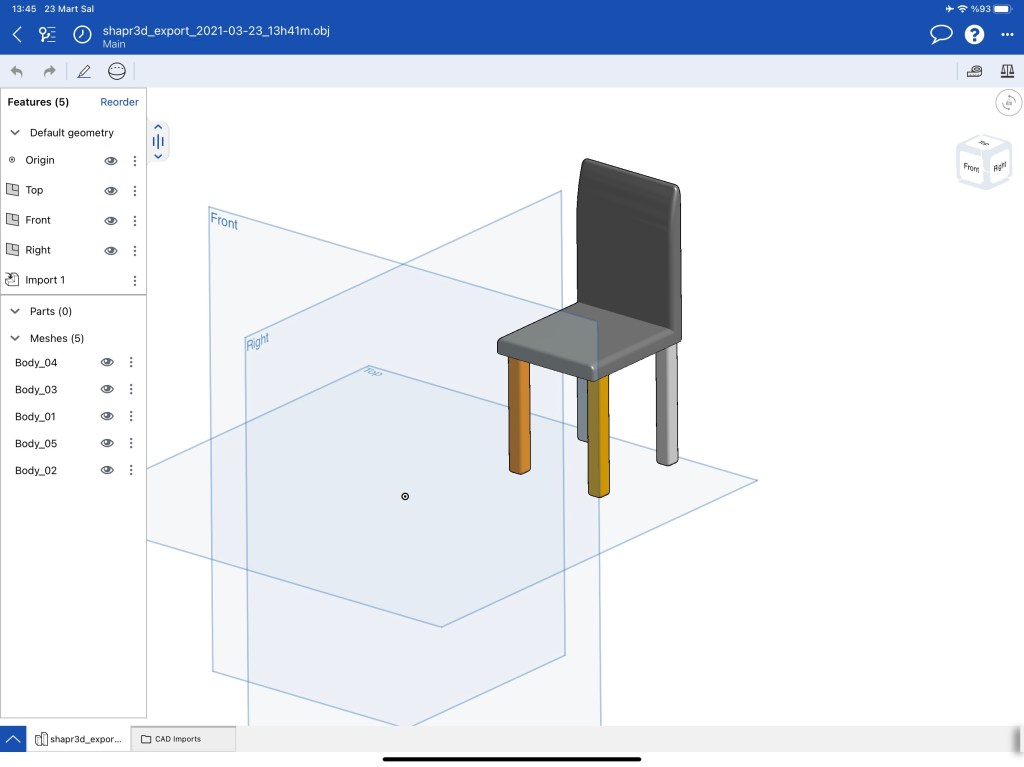This screenshot has width=1024, height=767.
Task: Open the comments speech bubble
Action: pyautogui.click(x=940, y=35)
